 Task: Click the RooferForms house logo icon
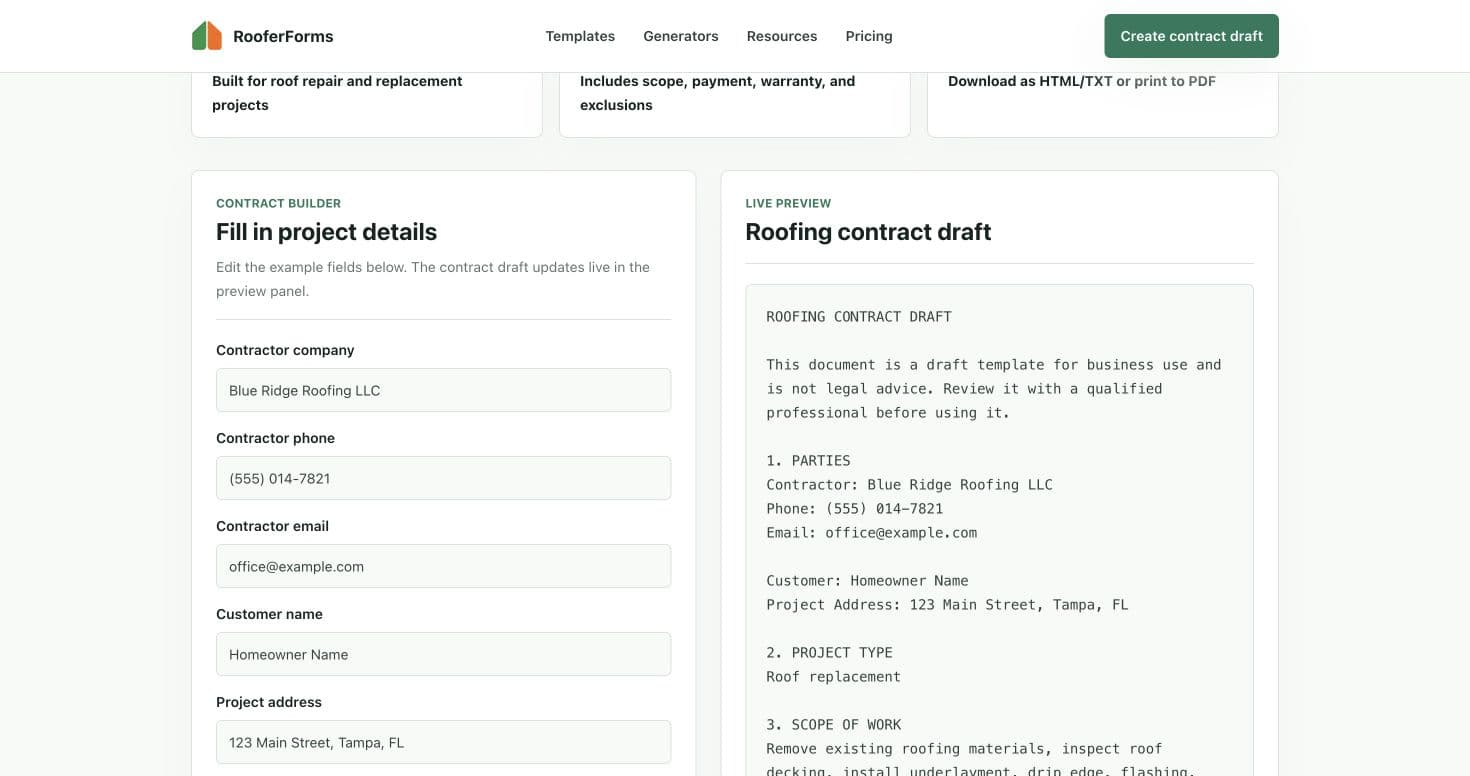coord(207,36)
